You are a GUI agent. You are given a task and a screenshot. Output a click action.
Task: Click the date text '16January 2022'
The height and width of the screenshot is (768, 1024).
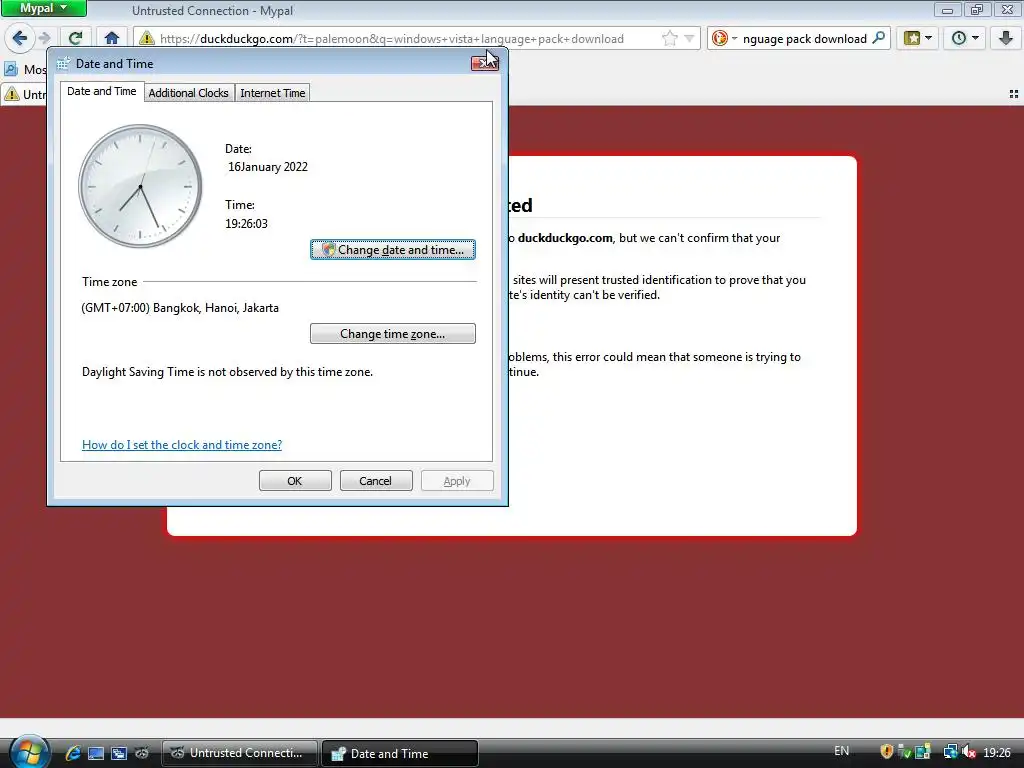pyautogui.click(x=268, y=167)
